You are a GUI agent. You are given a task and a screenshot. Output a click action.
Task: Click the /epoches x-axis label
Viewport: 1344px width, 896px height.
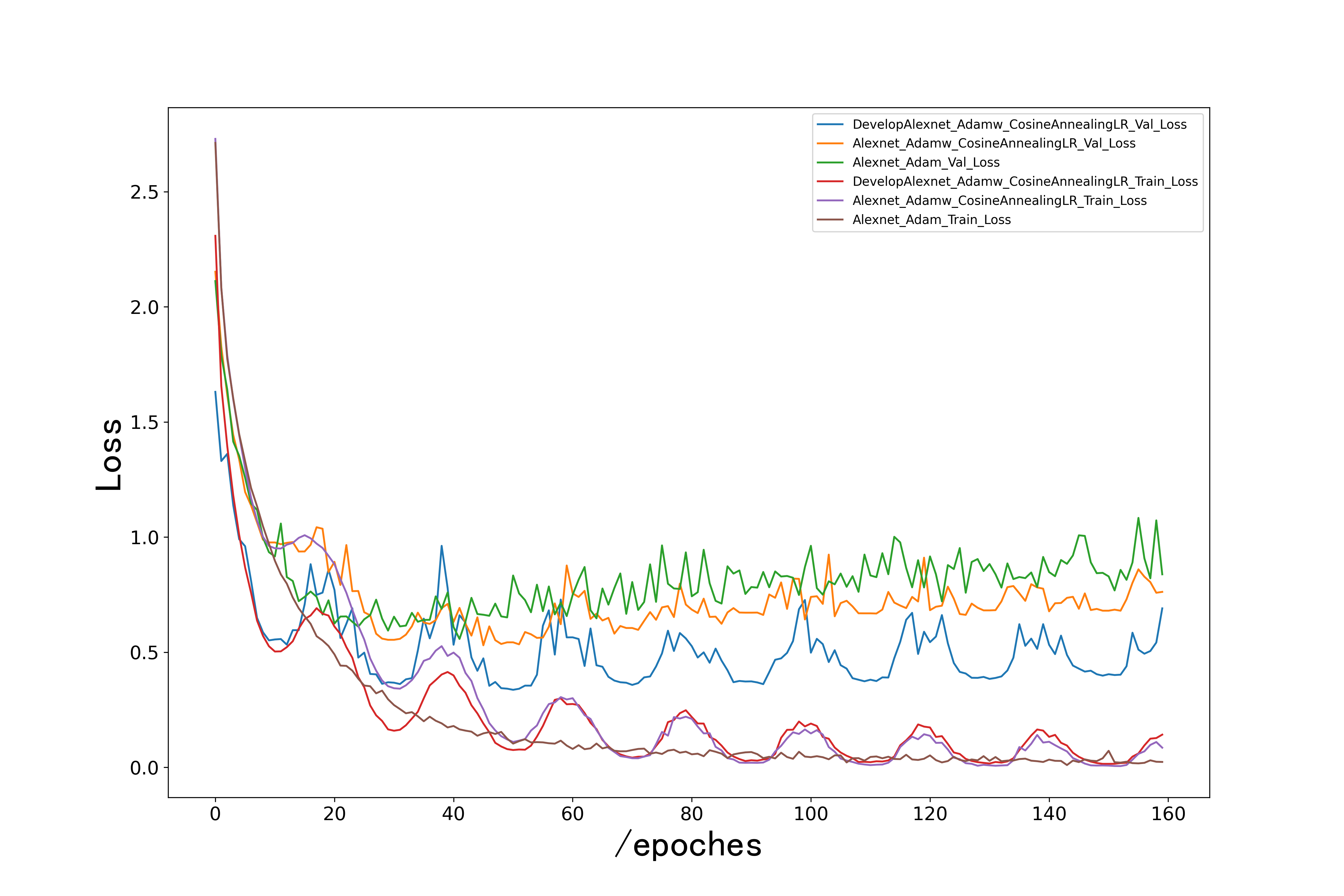688,845
